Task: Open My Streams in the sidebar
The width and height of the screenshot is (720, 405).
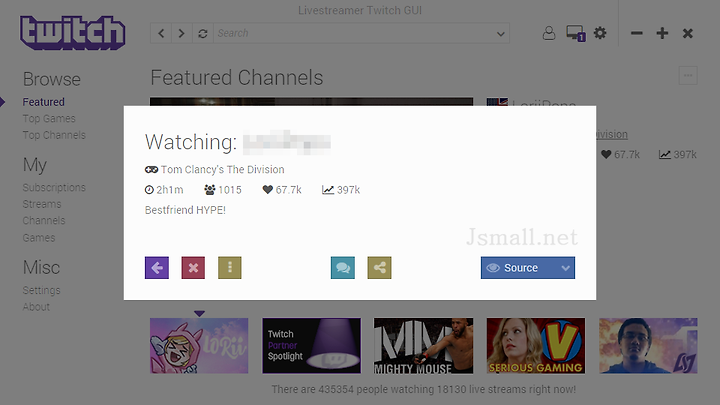Action: tap(42, 204)
